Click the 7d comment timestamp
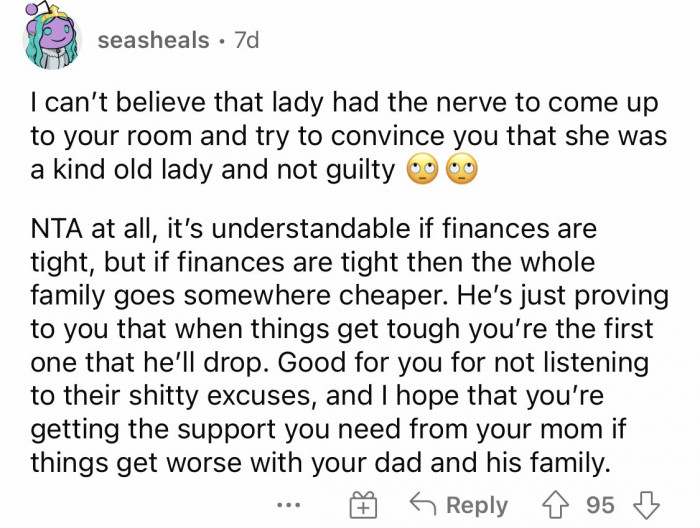The image size is (700, 528). (244, 41)
